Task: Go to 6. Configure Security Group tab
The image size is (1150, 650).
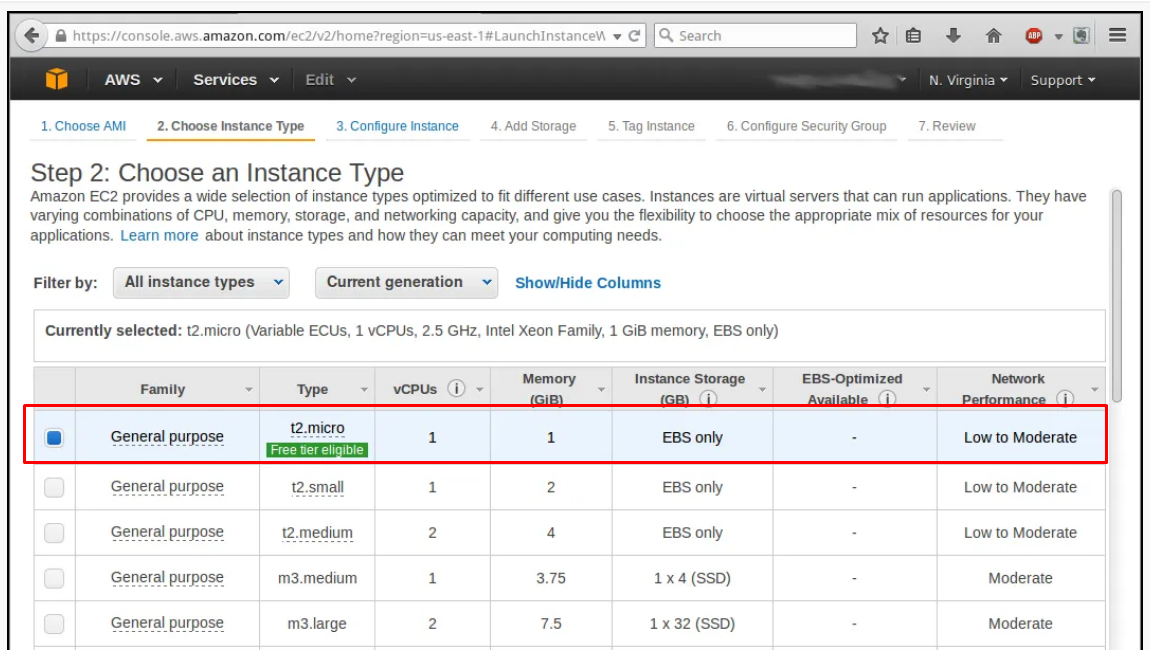Action: [x=806, y=126]
